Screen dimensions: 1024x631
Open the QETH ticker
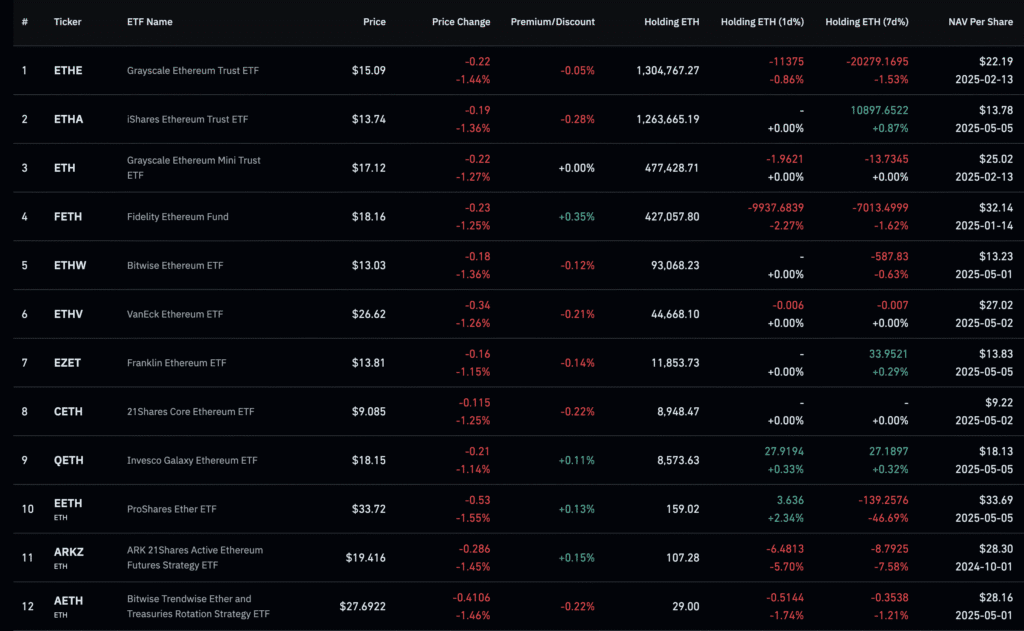coord(69,461)
